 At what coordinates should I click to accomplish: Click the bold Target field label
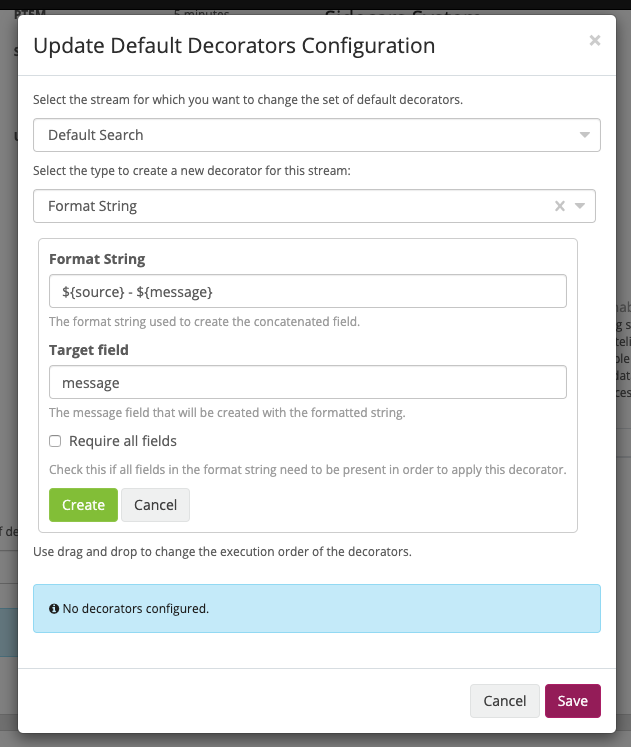(89, 350)
